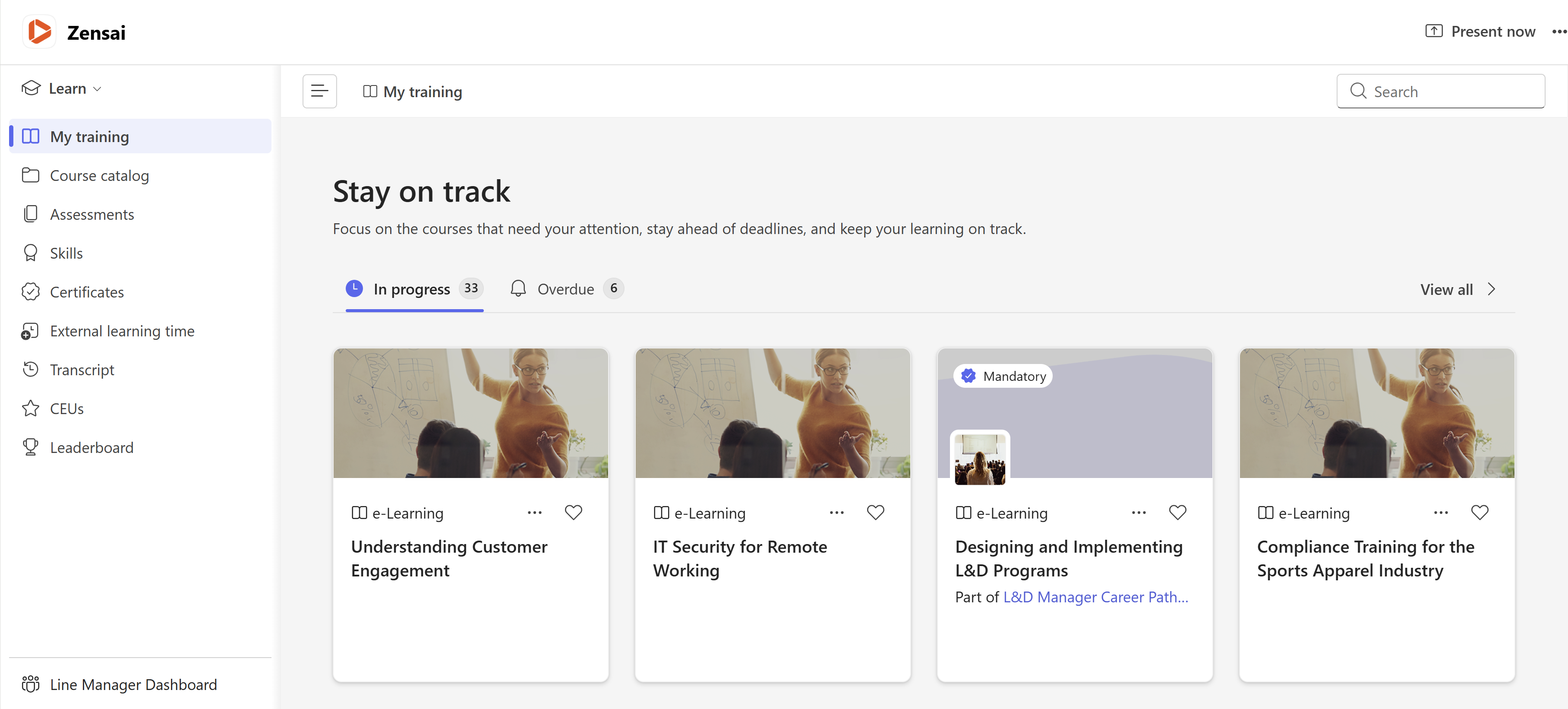Click e-Learning book icon on IT Security card
The width and height of the screenshot is (1568, 709).
[x=661, y=513]
